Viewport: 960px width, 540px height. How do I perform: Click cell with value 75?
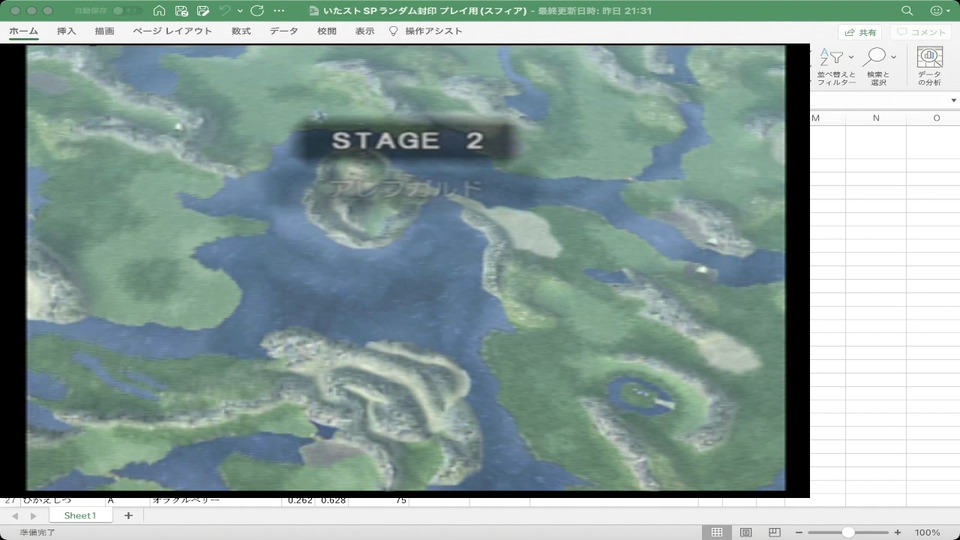coord(379,501)
